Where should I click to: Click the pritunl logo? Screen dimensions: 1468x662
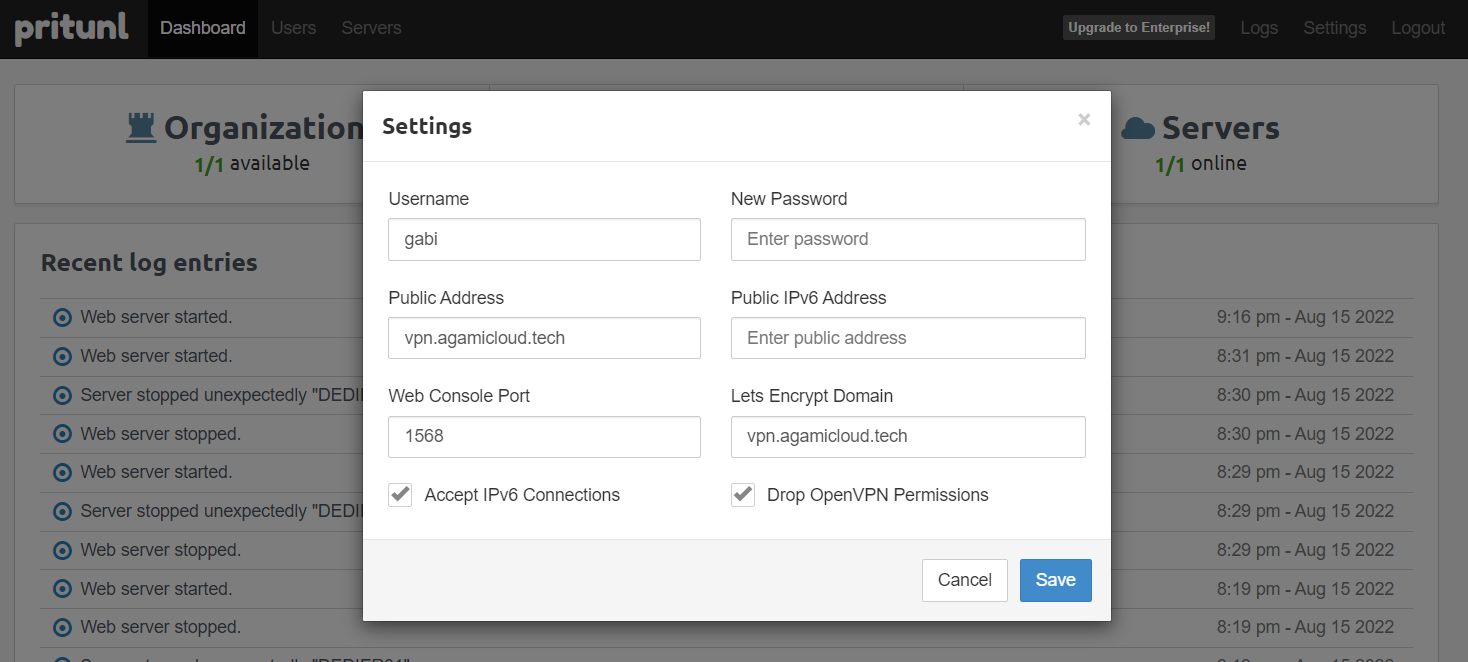72,28
